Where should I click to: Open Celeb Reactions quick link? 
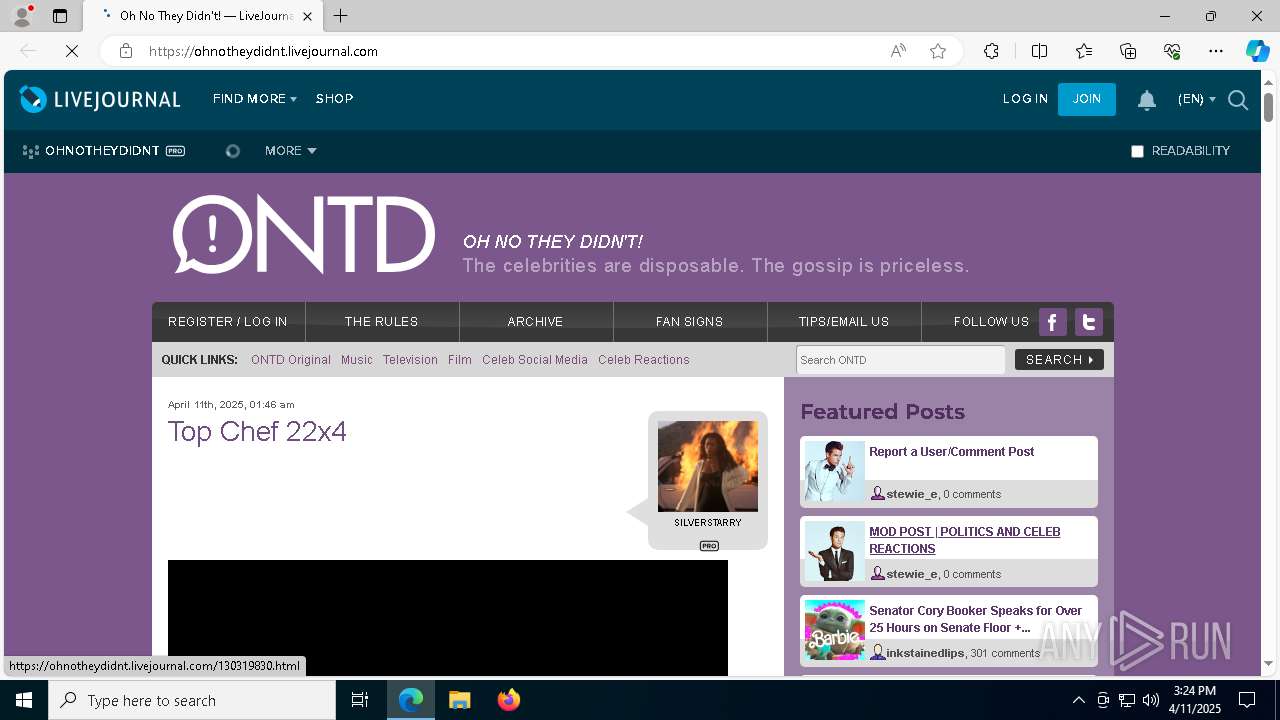point(644,360)
